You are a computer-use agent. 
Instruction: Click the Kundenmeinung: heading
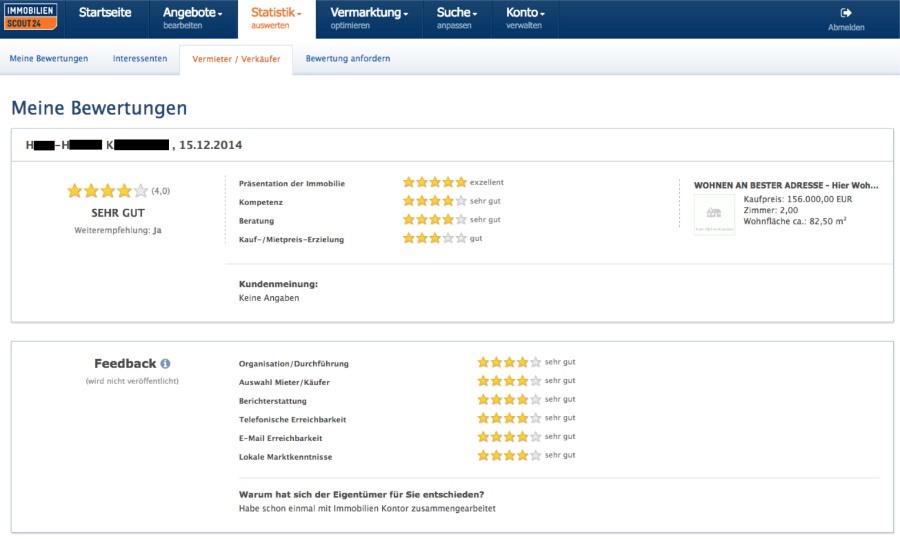pyautogui.click(x=278, y=284)
